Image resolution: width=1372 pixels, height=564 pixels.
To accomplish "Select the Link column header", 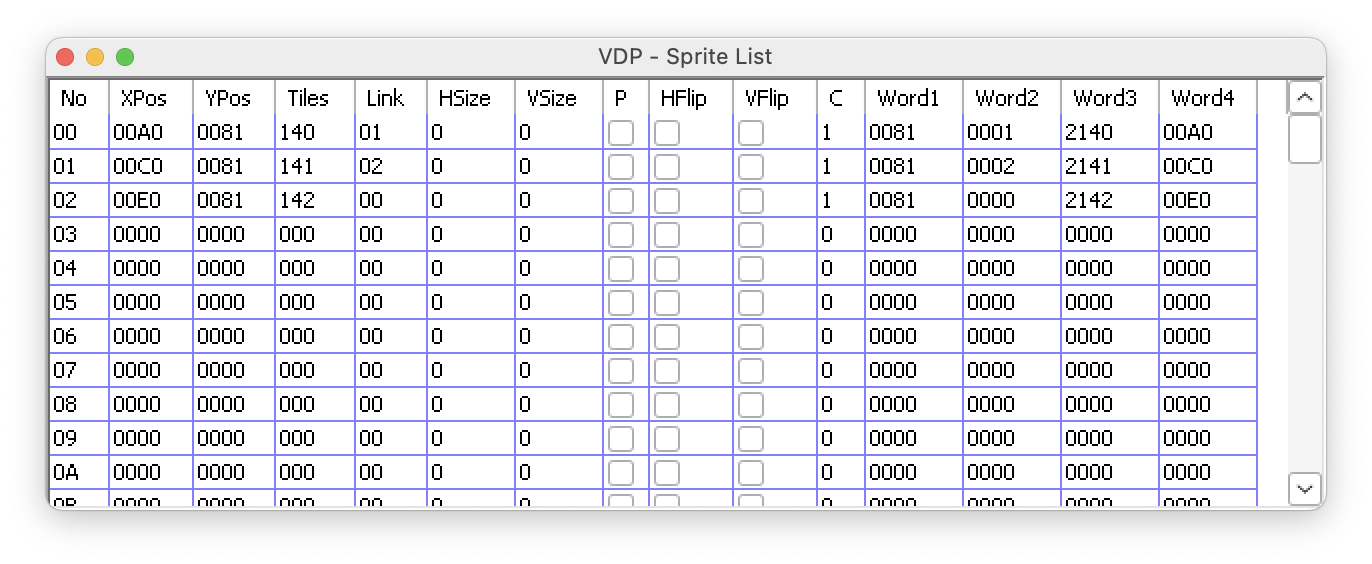I will tap(385, 98).
